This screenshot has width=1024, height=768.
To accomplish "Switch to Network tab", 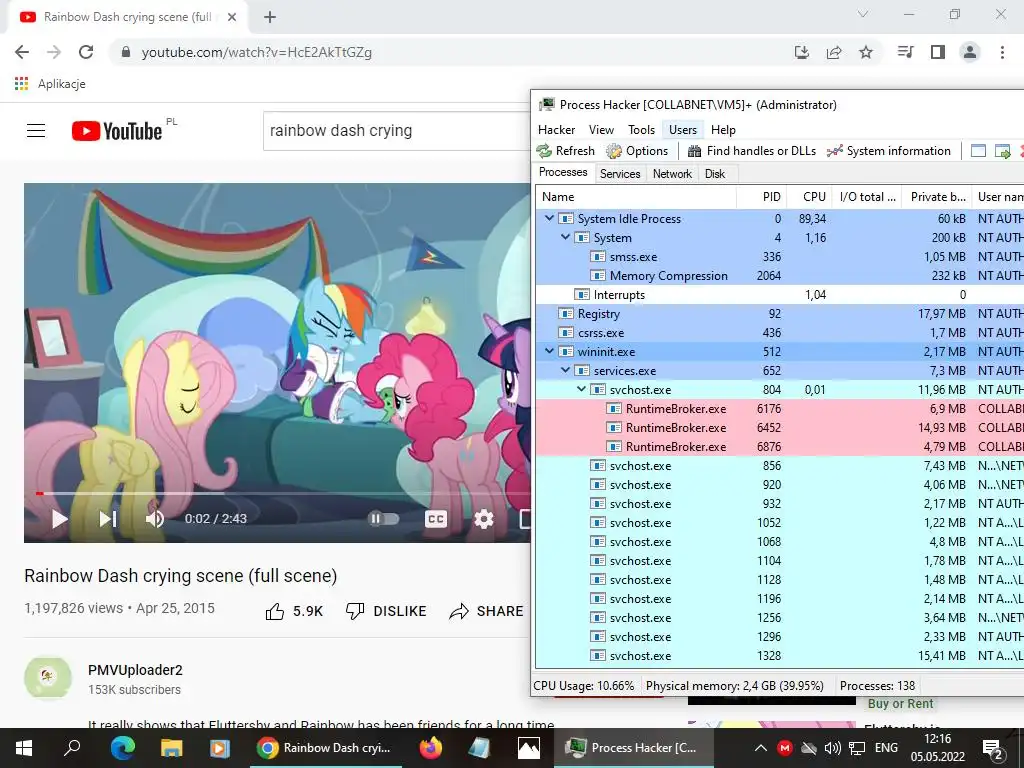I will pyautogui.click(x=672, y=174).
